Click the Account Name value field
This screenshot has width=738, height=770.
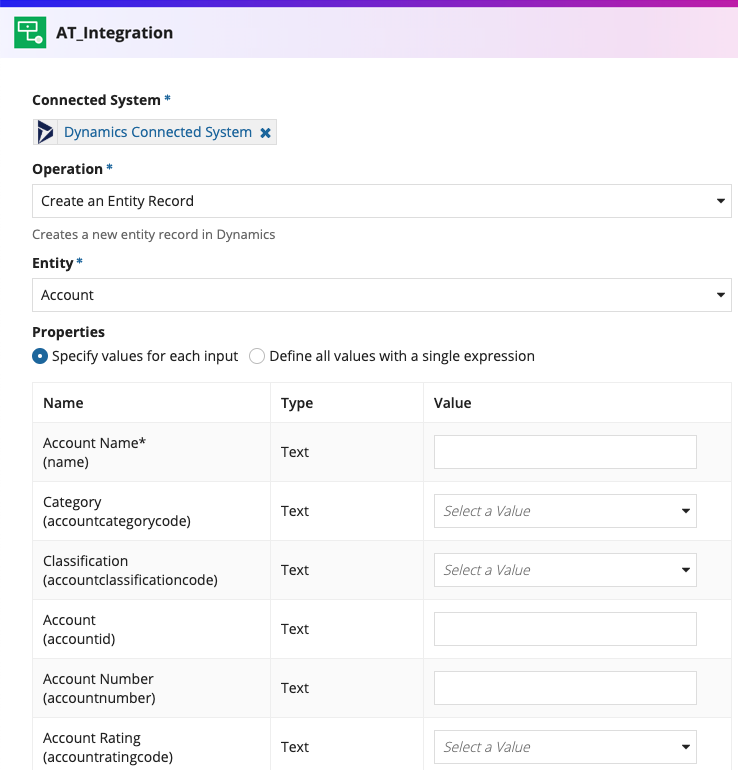[565, 452]
